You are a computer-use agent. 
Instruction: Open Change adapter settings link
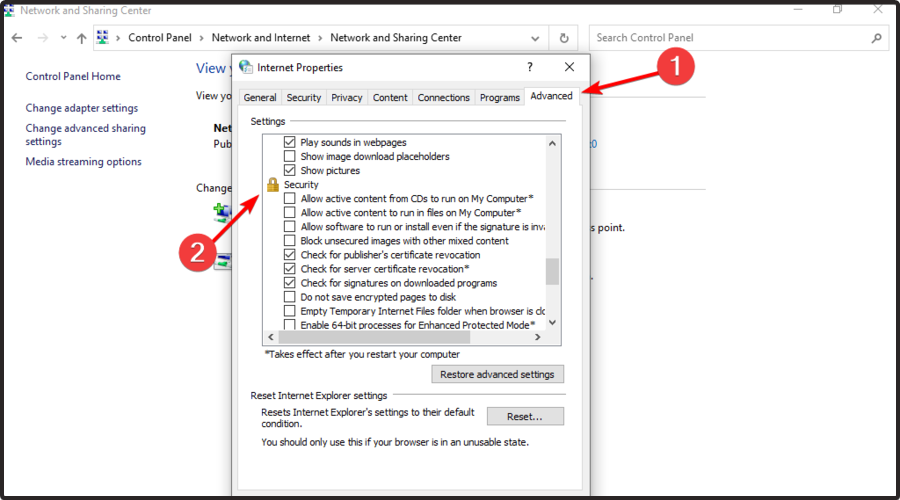tap(82, 108)
